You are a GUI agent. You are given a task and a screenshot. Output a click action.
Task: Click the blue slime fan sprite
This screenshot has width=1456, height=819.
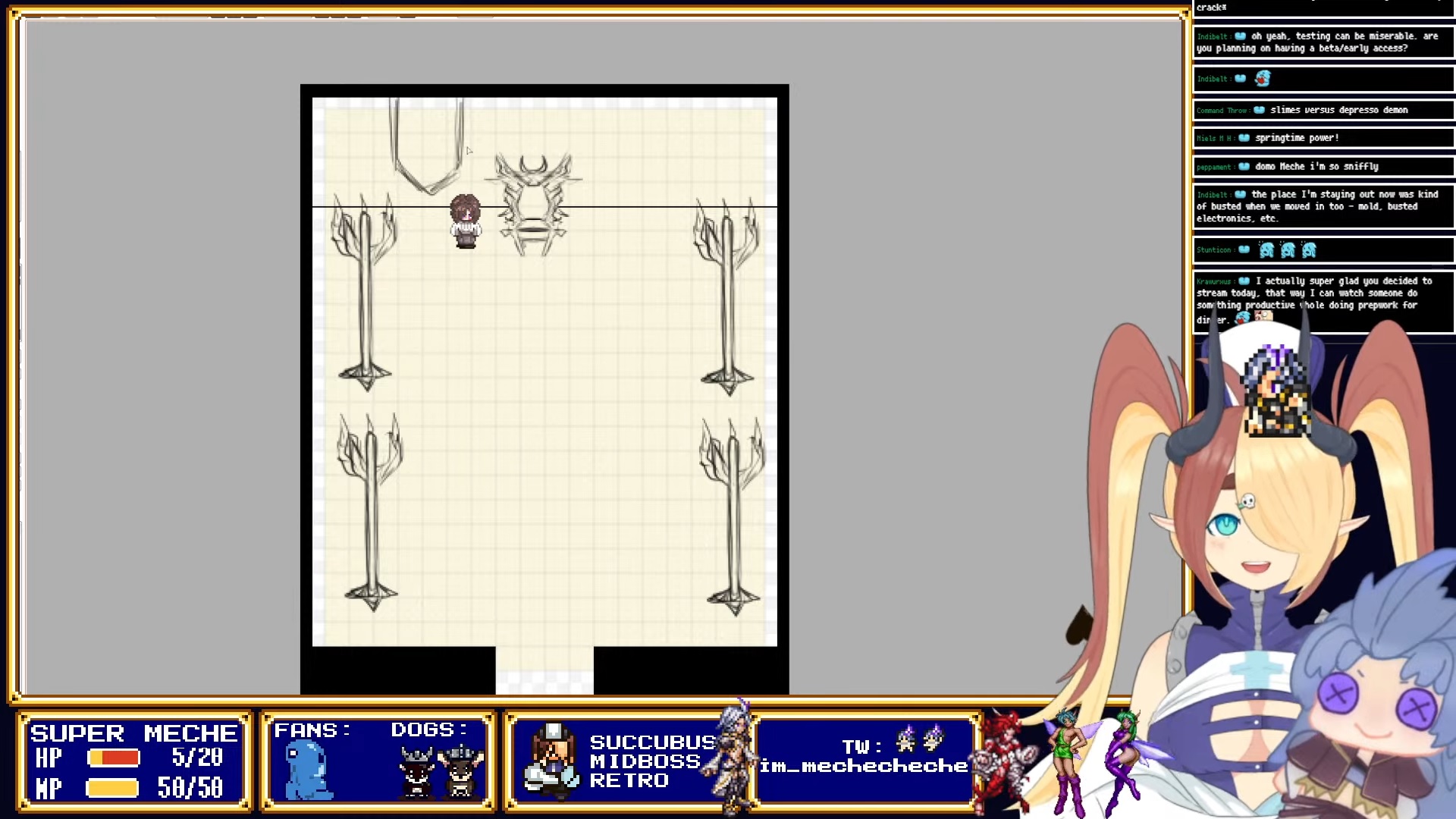(x=309, y=770)
